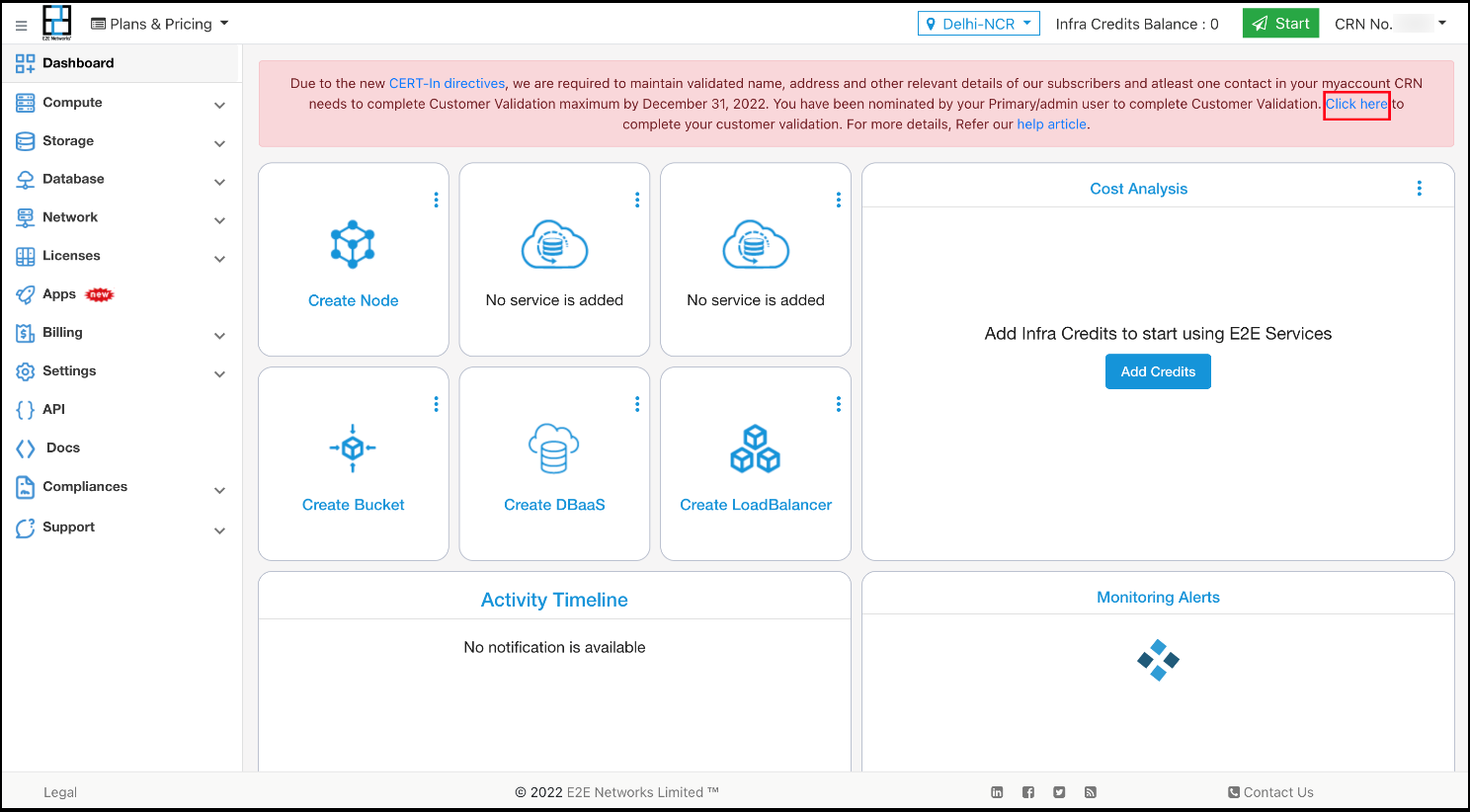Click the Apps rocket icon
The height and width of the screenshot is (812, 1470).
tap(26, 294)
